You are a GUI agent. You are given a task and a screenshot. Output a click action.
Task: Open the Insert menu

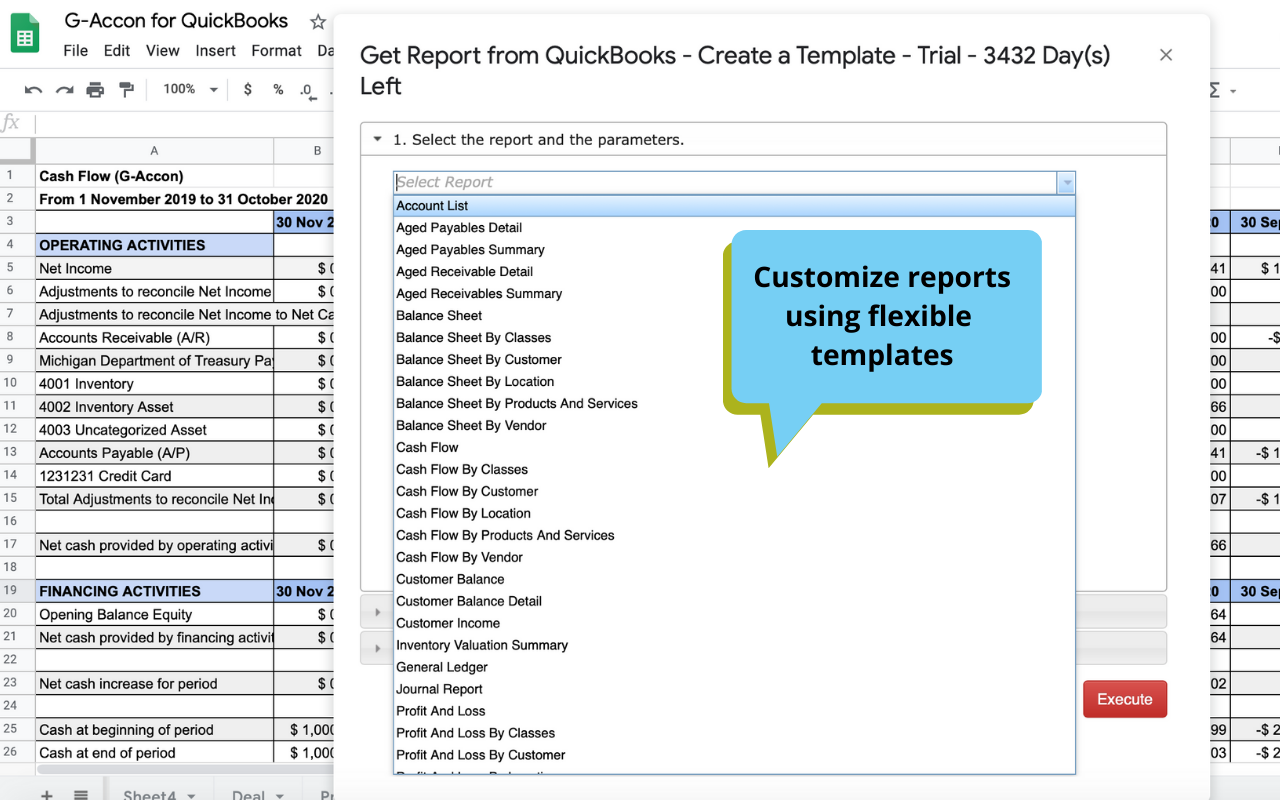point(215,51)
